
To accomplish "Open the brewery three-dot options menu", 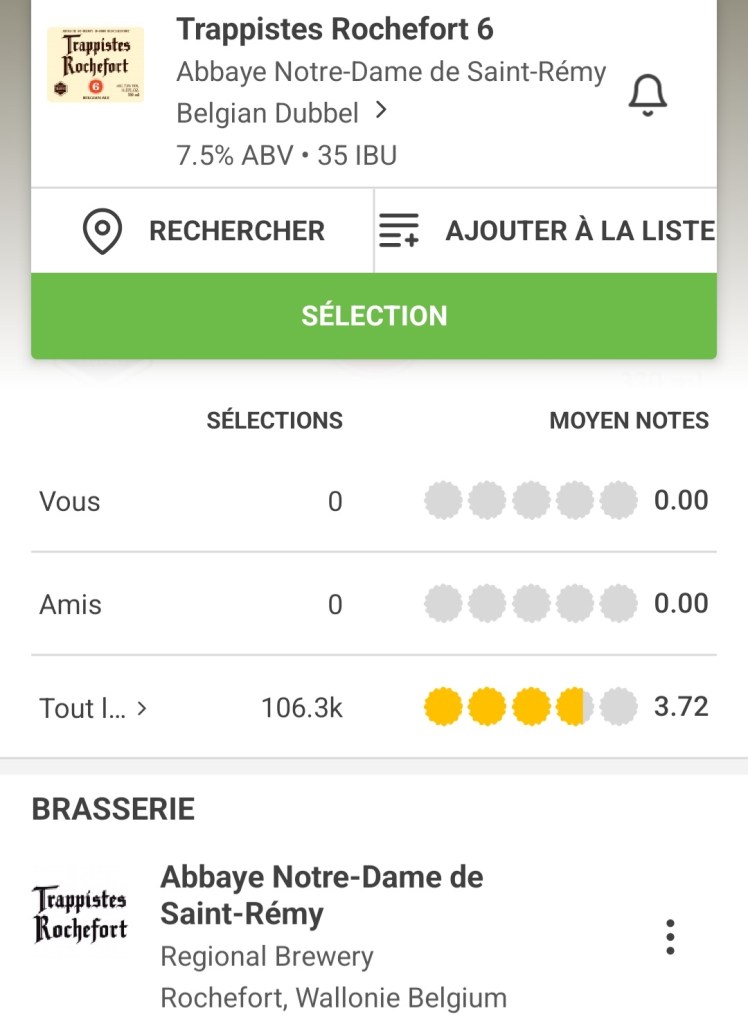I will pyautogui.click(x=670, y=937).
